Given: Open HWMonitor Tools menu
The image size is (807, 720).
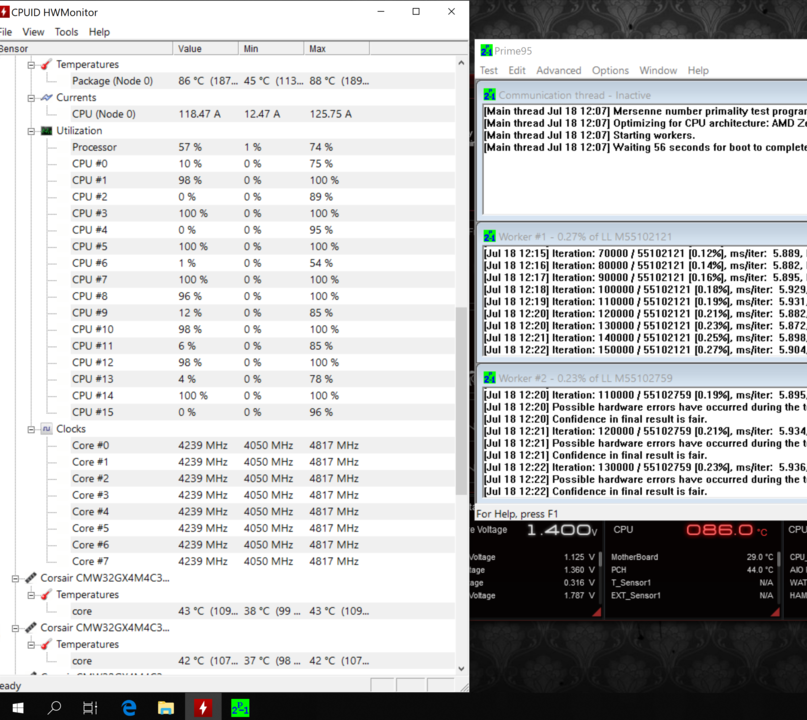Looking at the screenshot, I should (x=66, y=32).
